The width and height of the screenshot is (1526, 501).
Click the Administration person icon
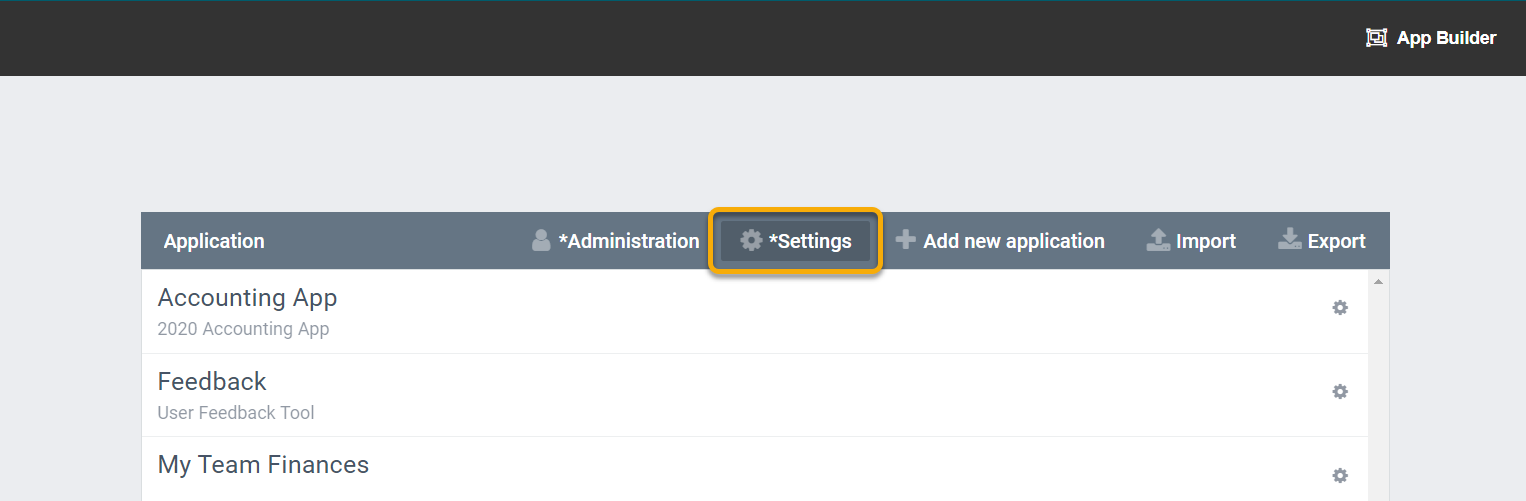click(x=541, y=240)
